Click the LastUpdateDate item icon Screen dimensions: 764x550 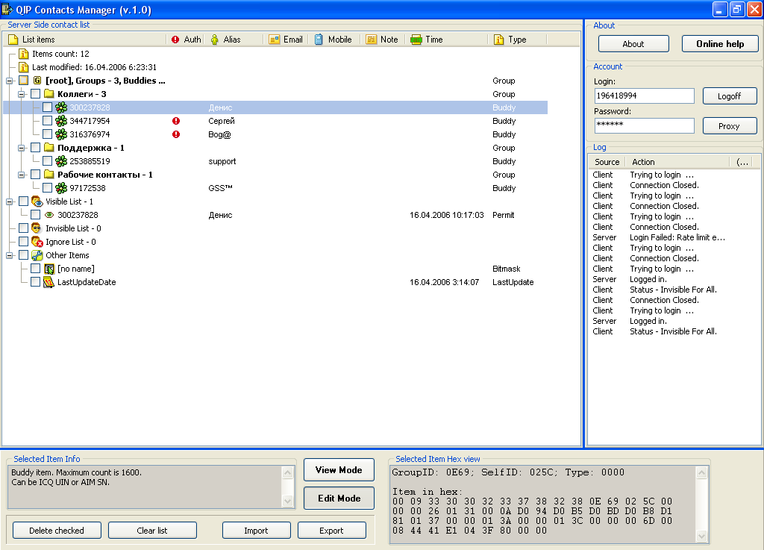[49, 282]
